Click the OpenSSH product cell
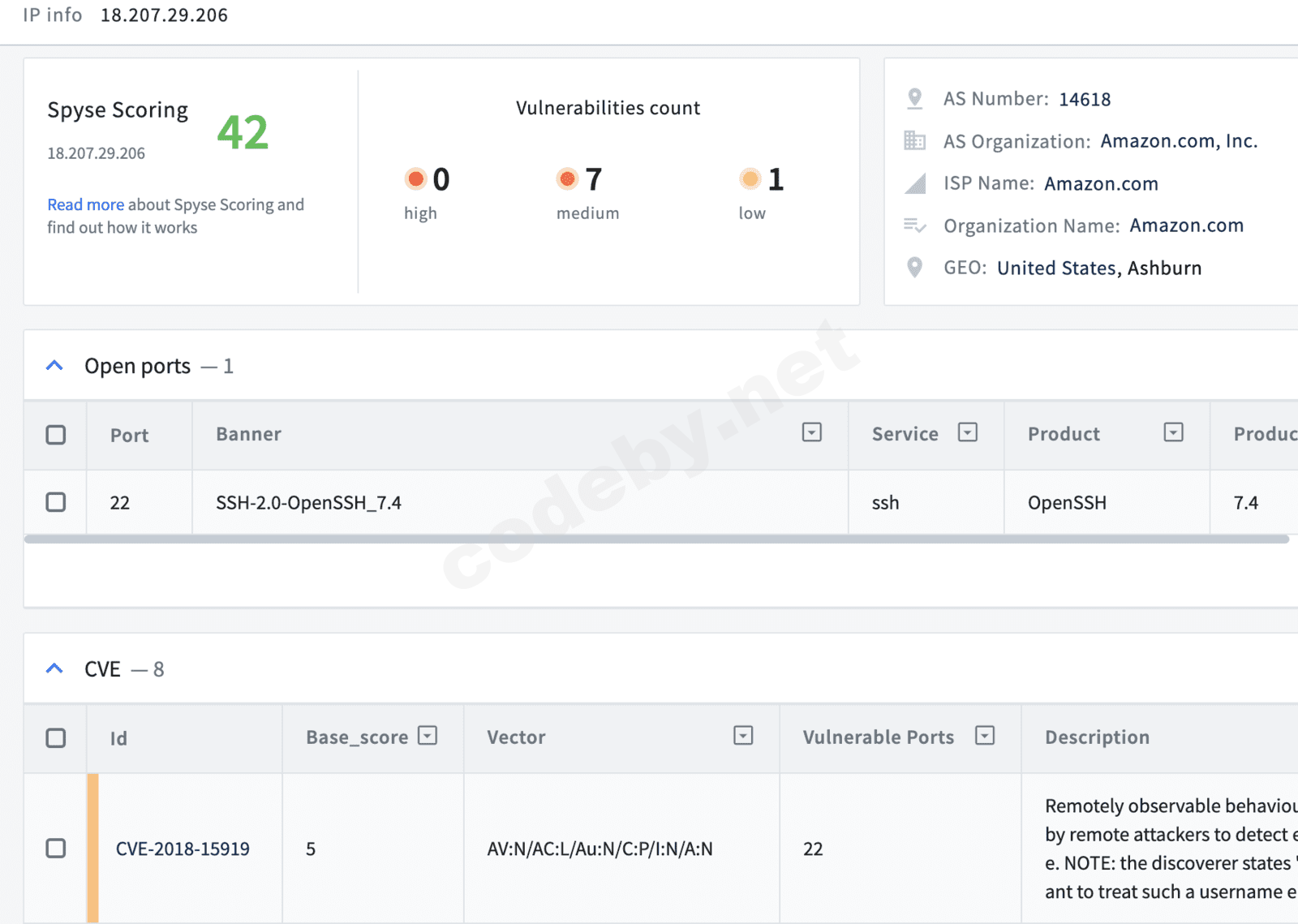Screen dimensions: 1298x924 click(1107, 502)
